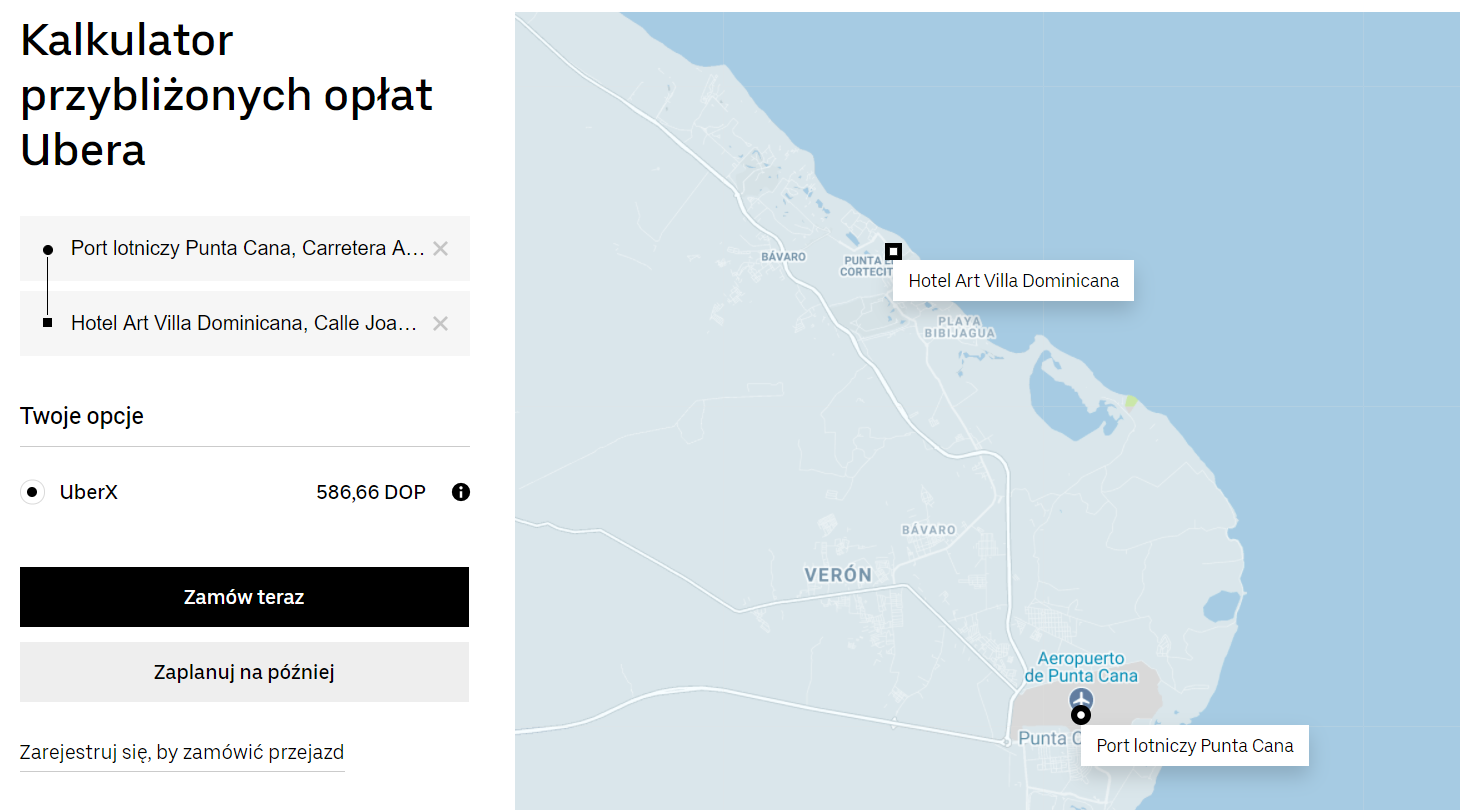The image size is (1463, 810).
Task: Click the pickup dot icon beside airport field
Action: tap(47, 249)
